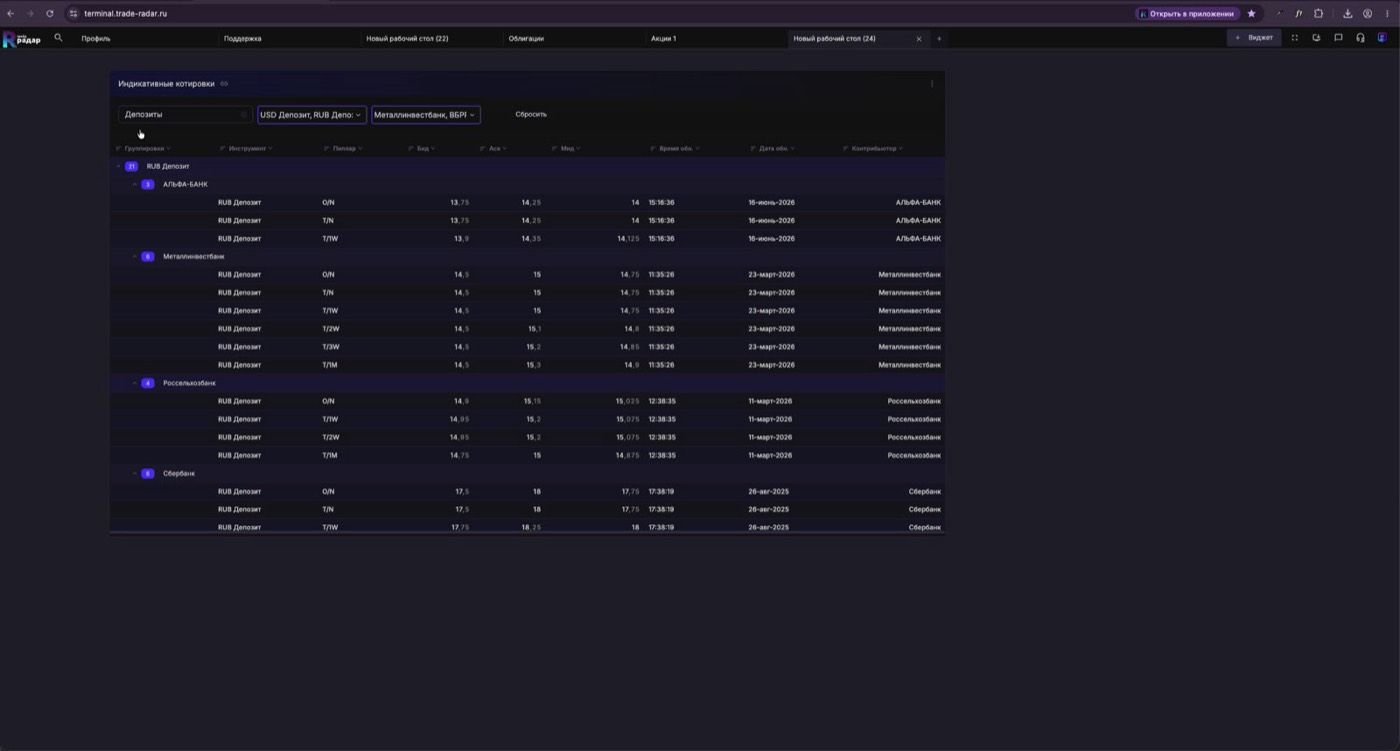The image size is (1400, 751).
Task: Collapse the Металлинвестбанк group
Action: 135,257
